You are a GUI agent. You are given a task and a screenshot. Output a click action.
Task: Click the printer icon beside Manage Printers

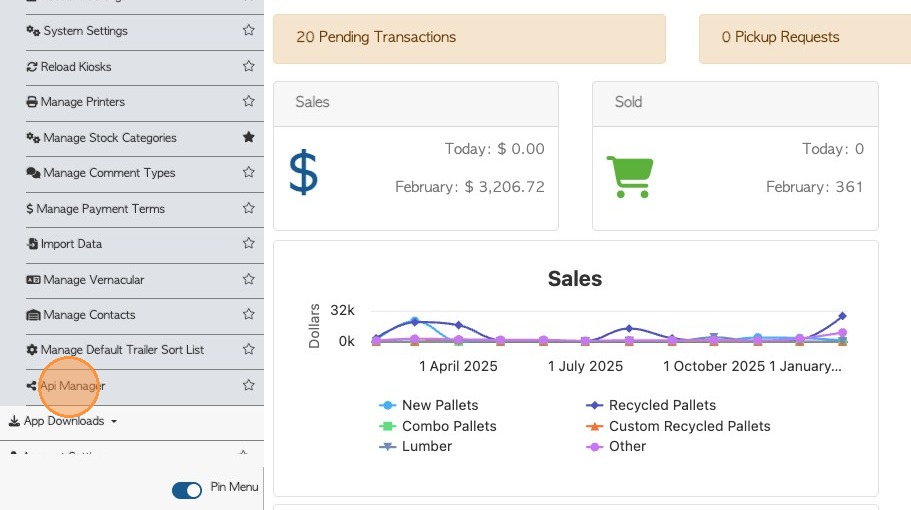pyautogui.click(x=33, y=102)
